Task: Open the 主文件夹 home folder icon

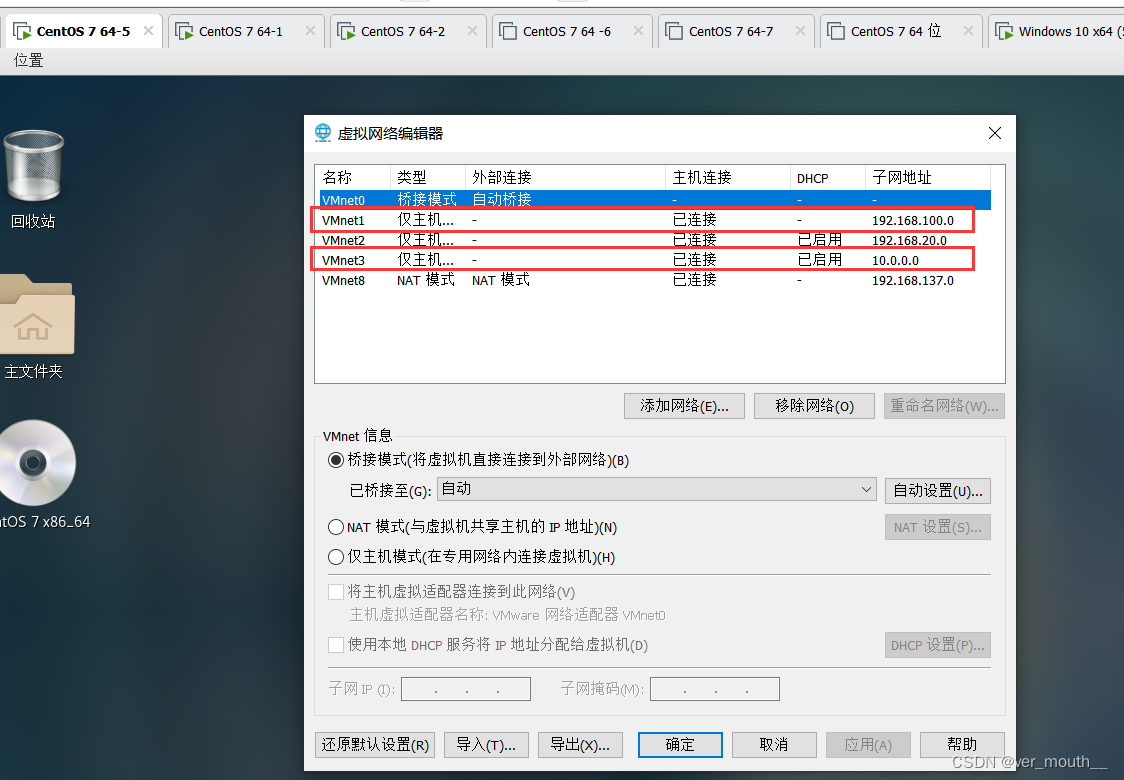Action: (36, 314)
